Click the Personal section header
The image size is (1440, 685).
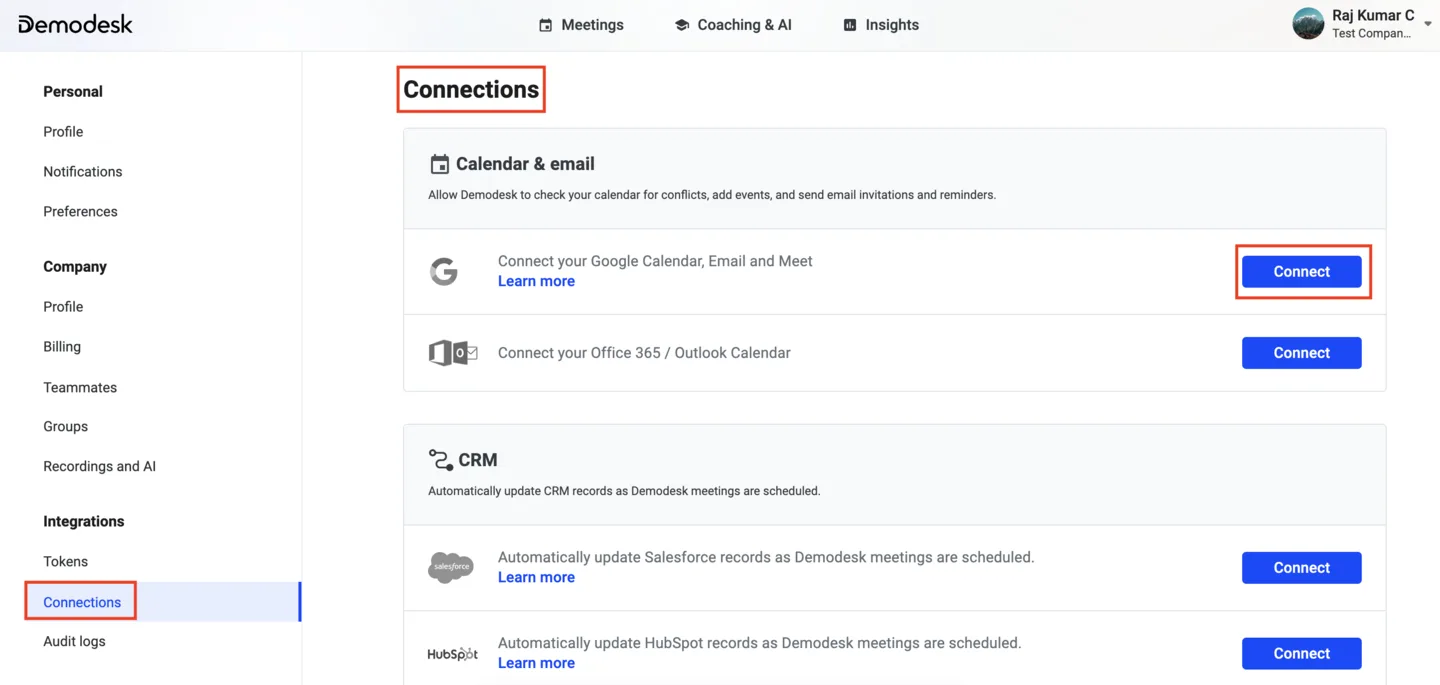73,92
